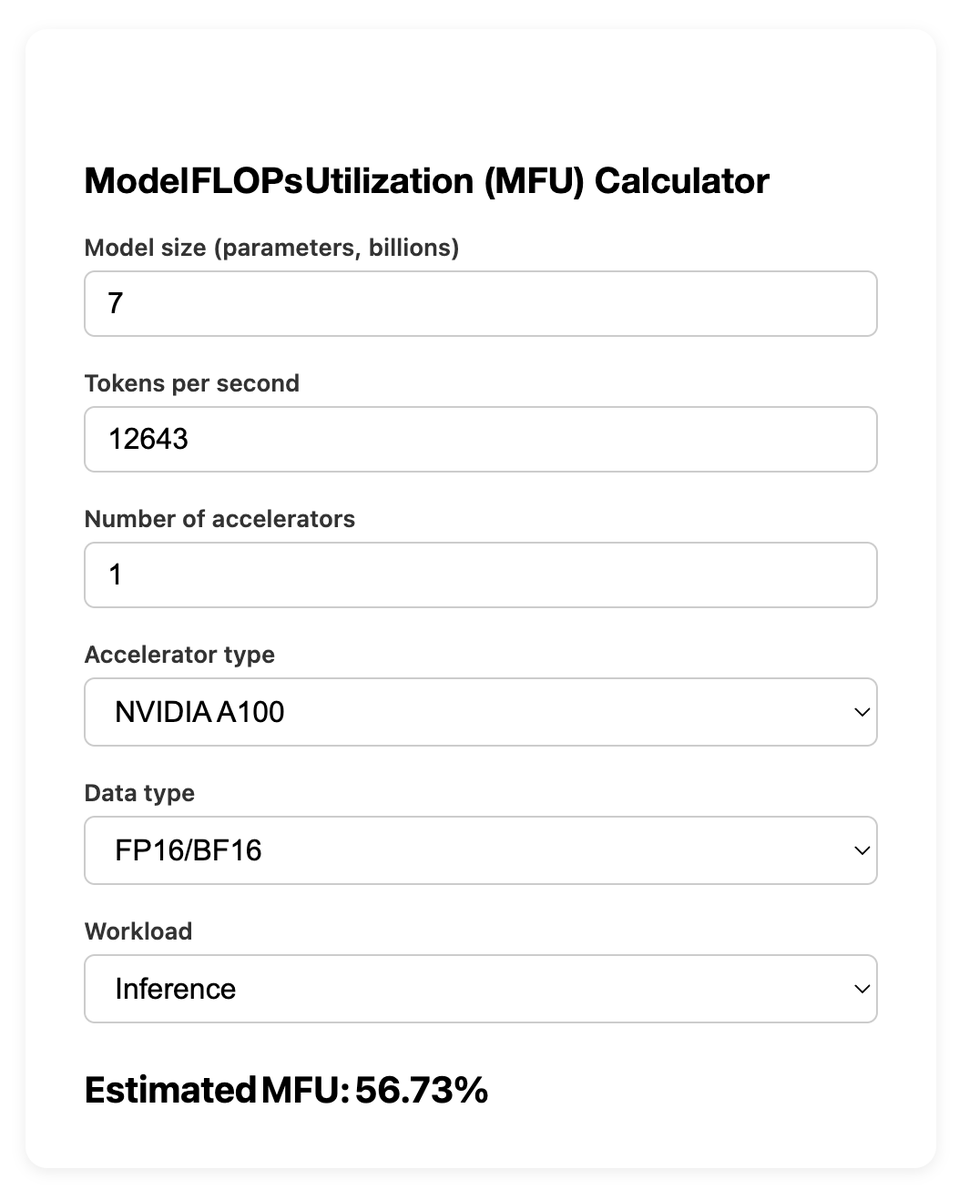Select the Number of accelerators input
This screenshot has height=1200, width=969.
[480, 575]
